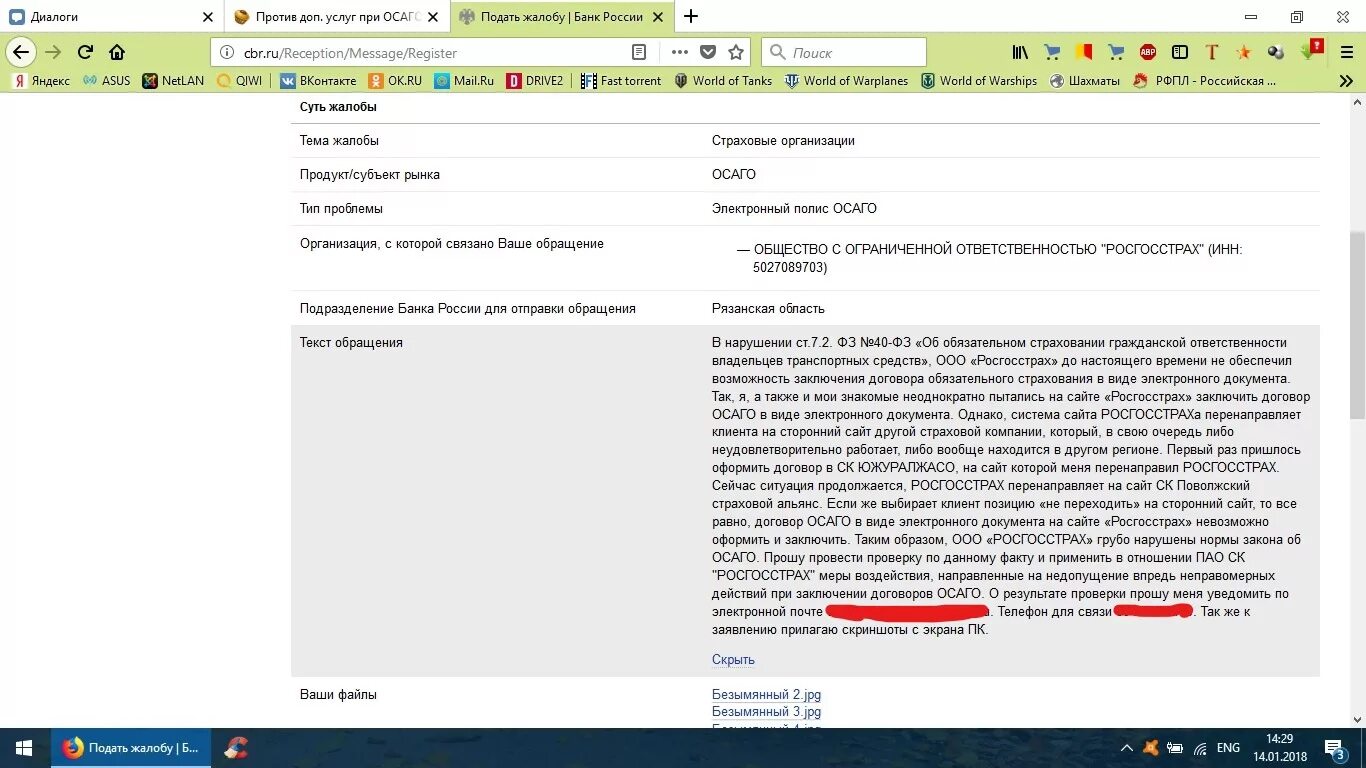
Task: Open page actions three-dot menu
Action: pyautogui.click(x=680, y=53)
